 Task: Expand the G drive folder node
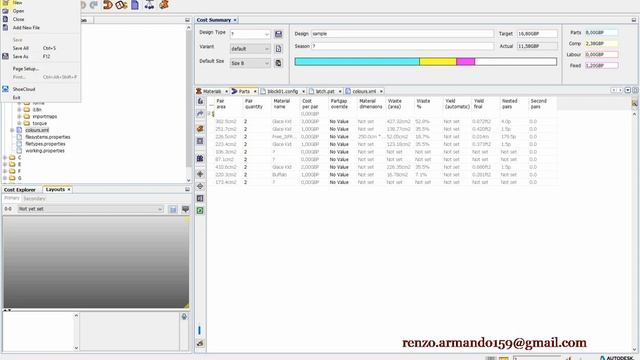click(5, 178)
